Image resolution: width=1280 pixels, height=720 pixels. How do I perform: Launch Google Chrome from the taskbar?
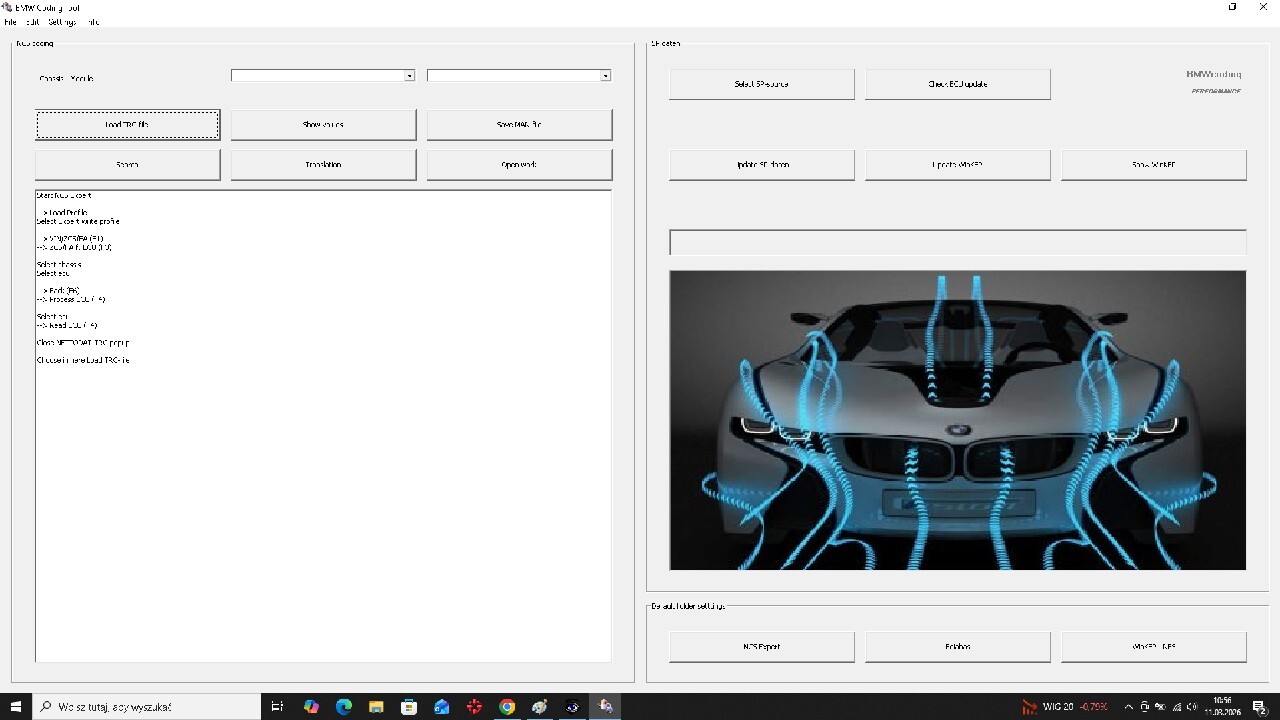pyautogui.click(x=507, y=707)
